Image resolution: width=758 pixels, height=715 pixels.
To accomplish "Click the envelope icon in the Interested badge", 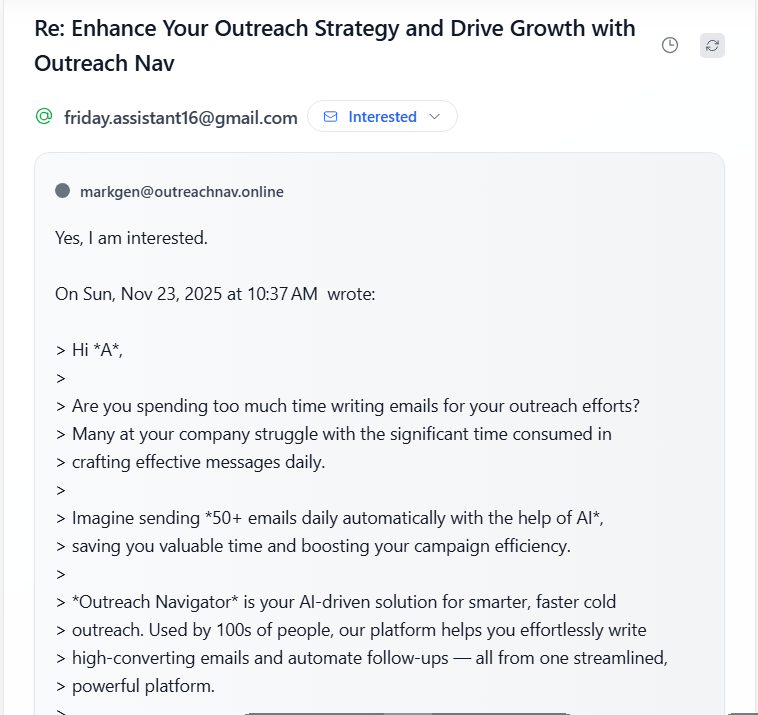I will (x=331, y=117).
